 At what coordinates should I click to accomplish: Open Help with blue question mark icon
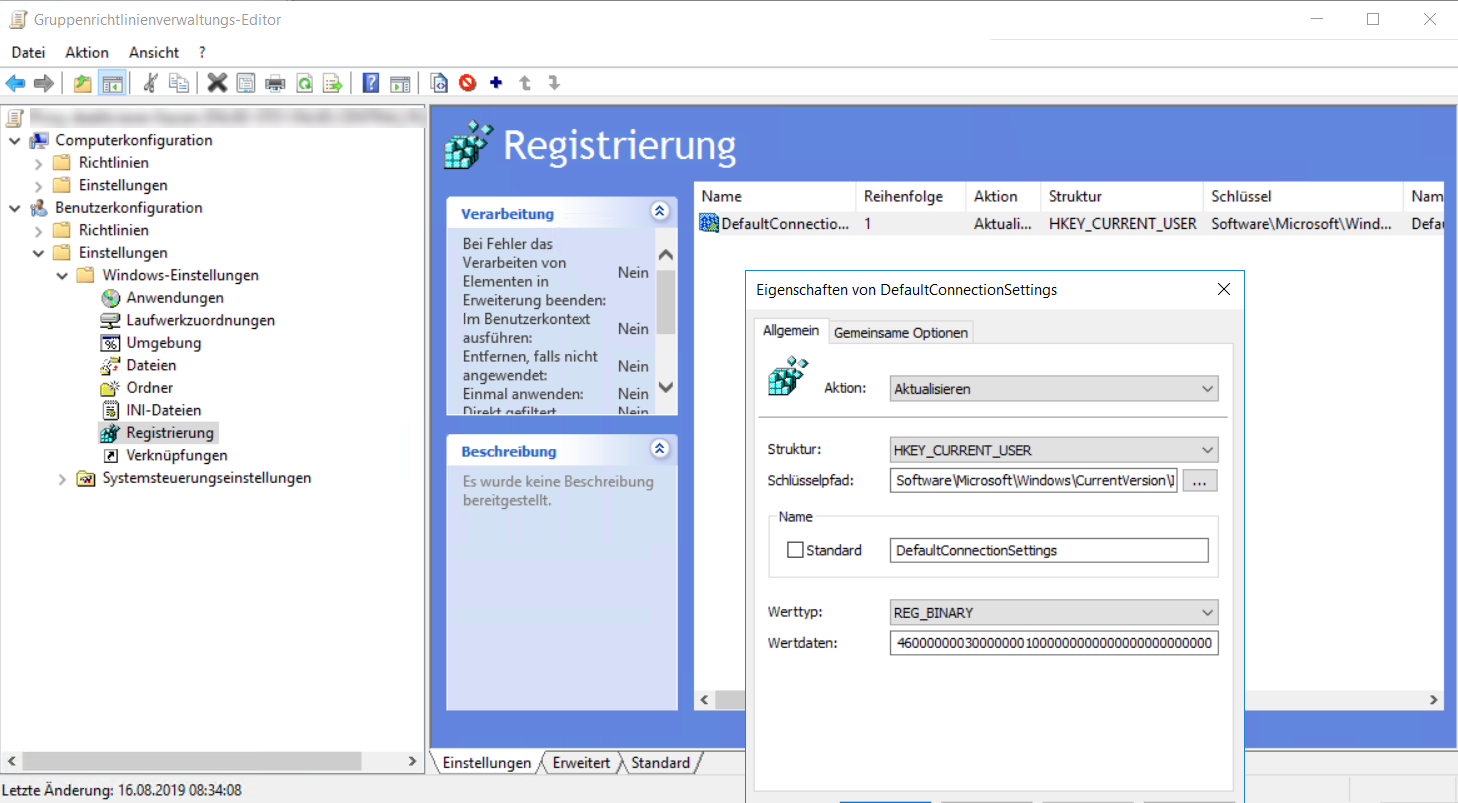point(371,83)
